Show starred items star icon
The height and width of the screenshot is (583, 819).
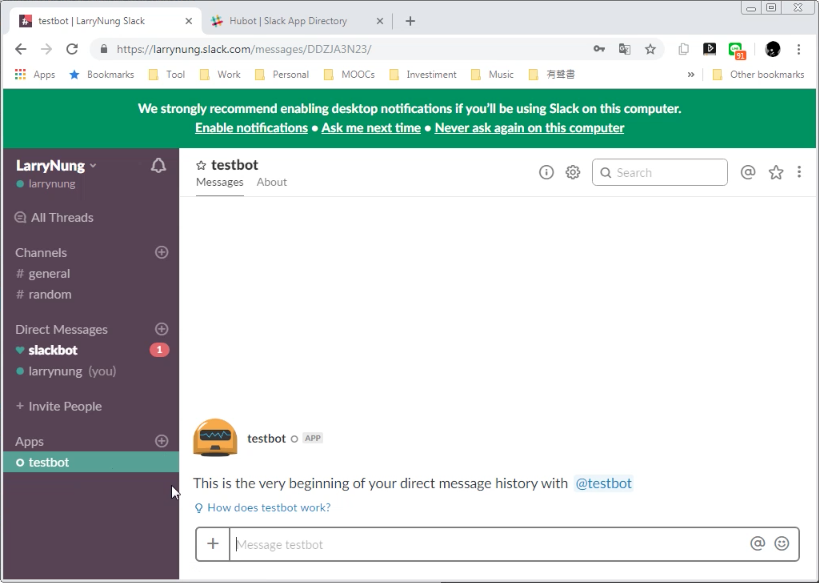(776, 172)
